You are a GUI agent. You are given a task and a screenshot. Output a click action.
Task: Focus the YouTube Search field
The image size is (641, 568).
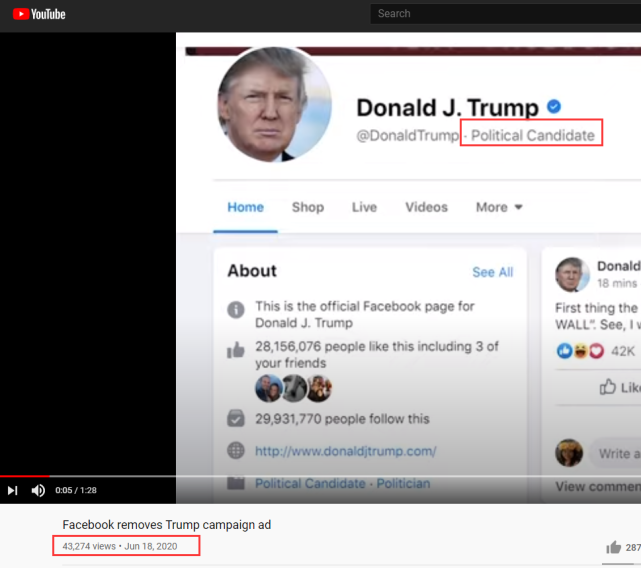[x=506, y=14]
